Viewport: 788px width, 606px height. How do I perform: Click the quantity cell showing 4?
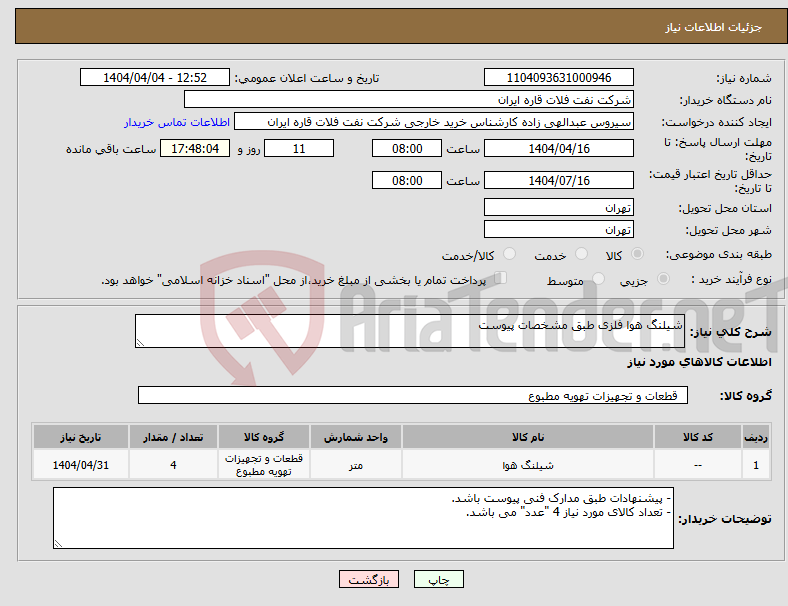tap(173, 465)
